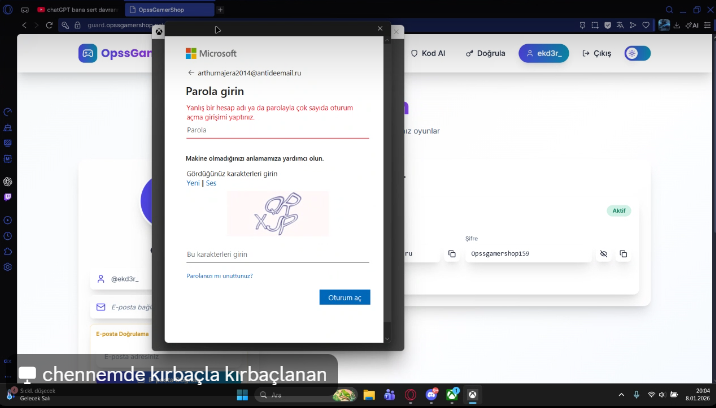This screenshot has height=408, width=716.
Task: Request a new captcha with Yeni
Action: coord(193,183)
